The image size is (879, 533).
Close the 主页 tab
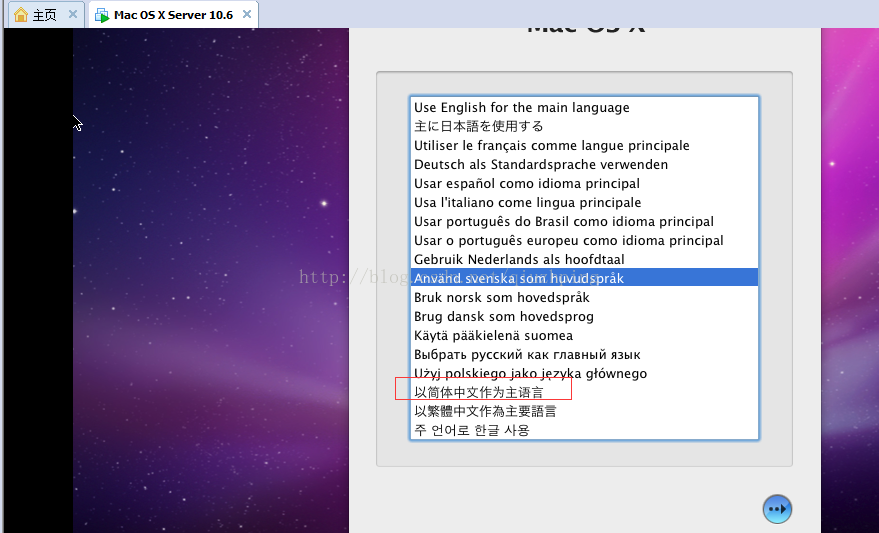point(72,15)
